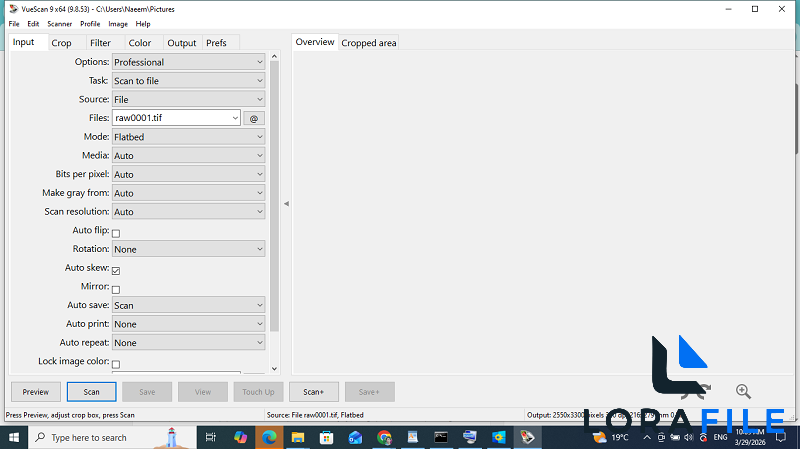Open the Auto save dropdown
The image size is (800, 449).
(x=188, y=305)
